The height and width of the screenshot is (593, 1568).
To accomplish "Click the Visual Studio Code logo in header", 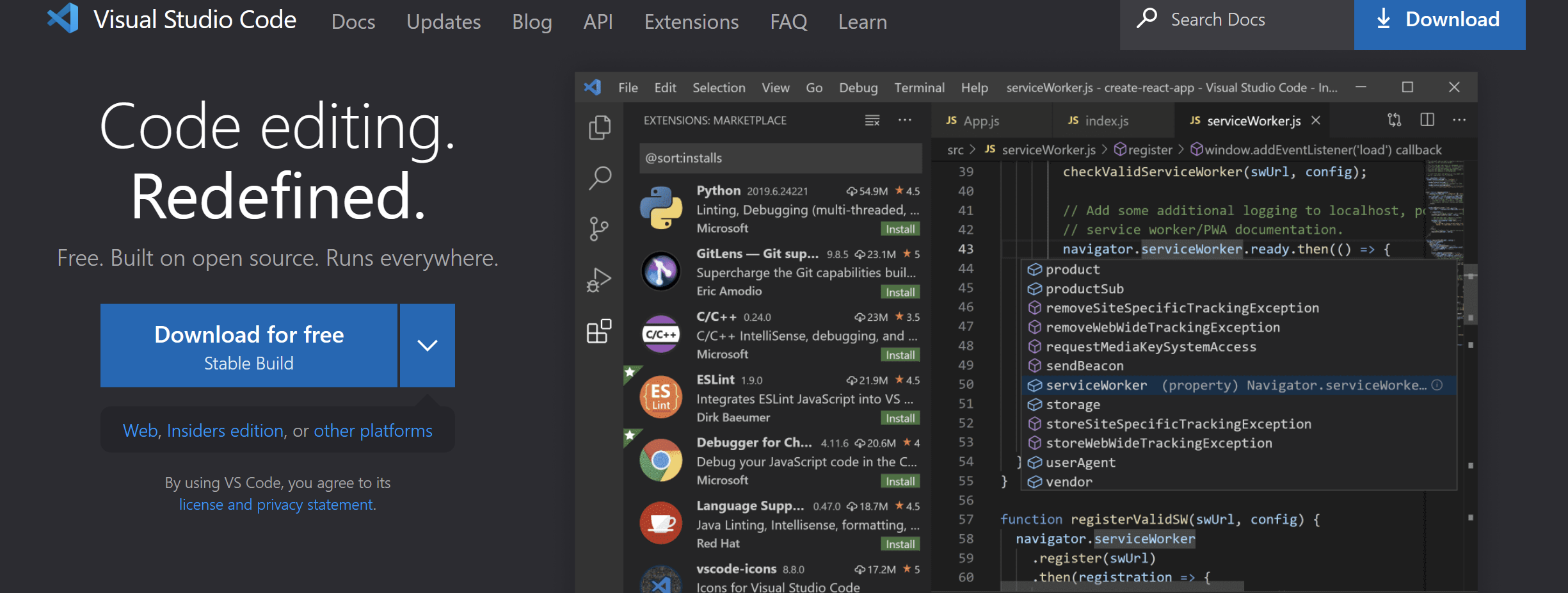I will tap(63, 19).
